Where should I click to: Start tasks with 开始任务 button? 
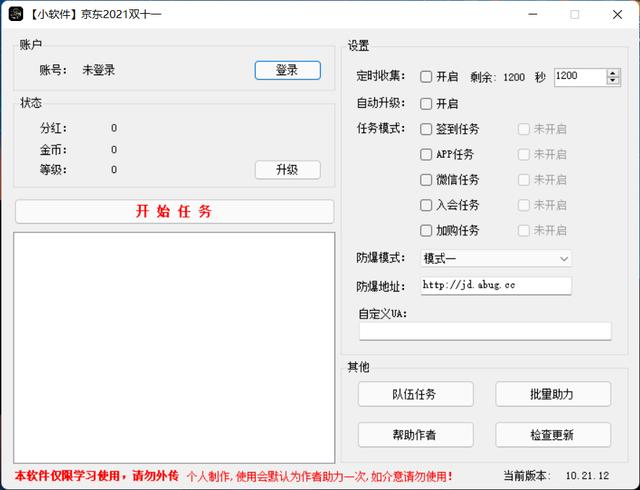tap(174, 212)
